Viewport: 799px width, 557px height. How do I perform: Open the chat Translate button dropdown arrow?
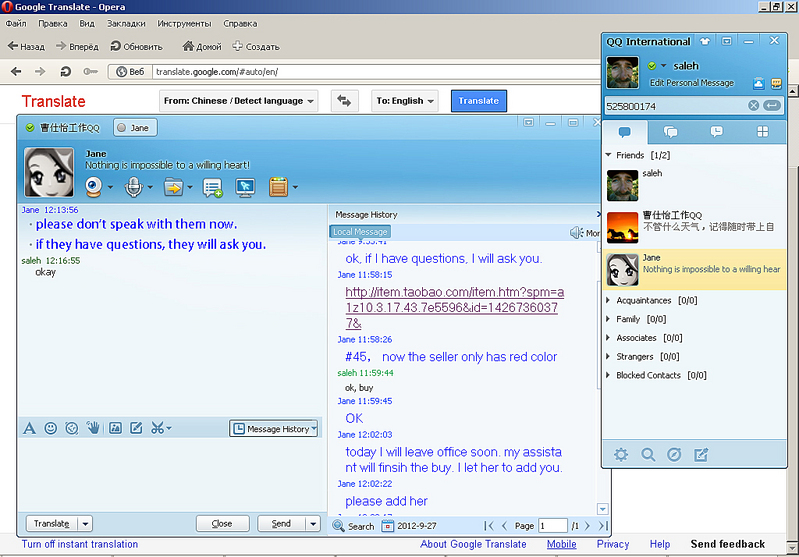click(x=85, y=523)
